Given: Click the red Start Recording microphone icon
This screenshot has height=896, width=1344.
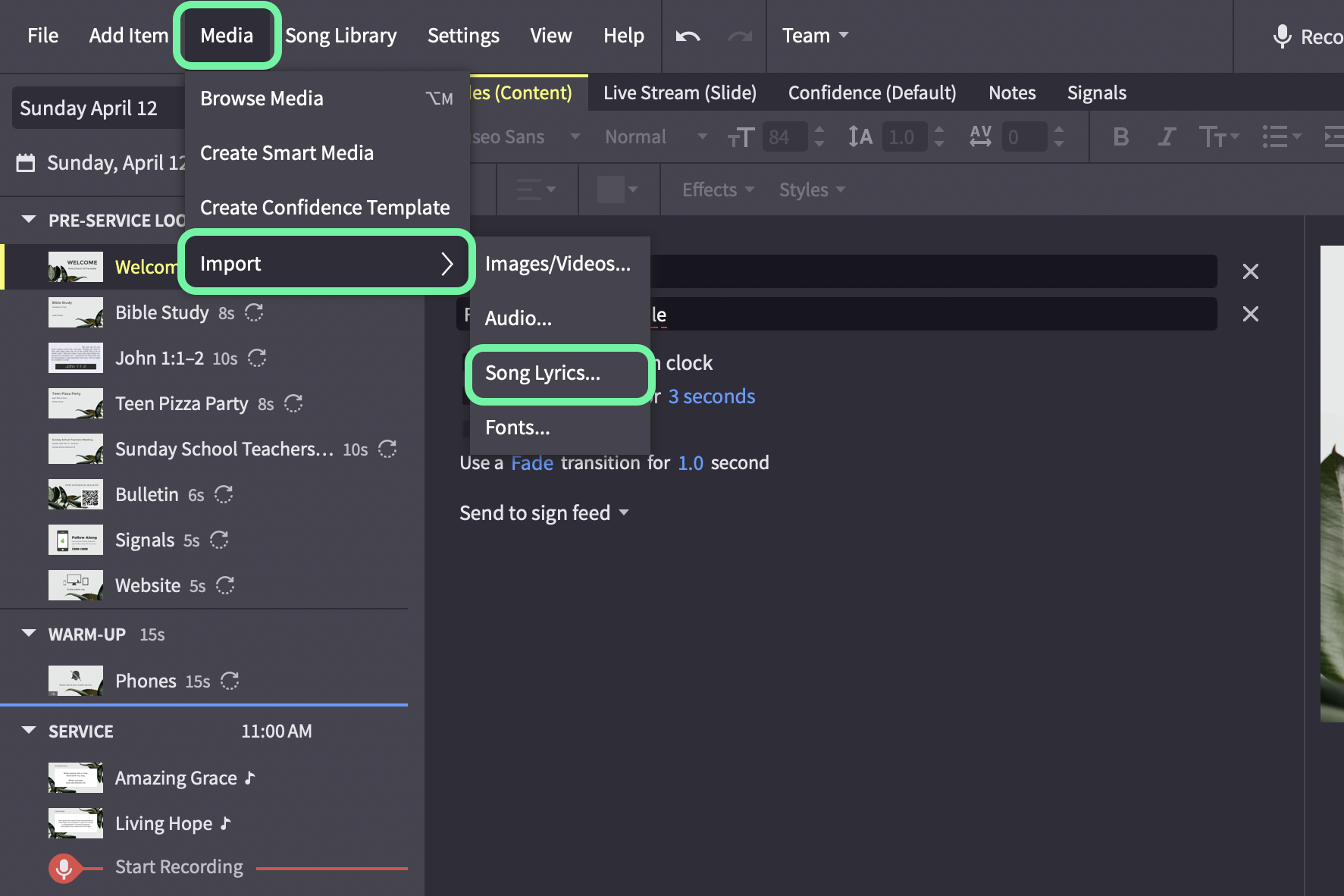Looking at the screenshot, I should (x=64, y=868).
